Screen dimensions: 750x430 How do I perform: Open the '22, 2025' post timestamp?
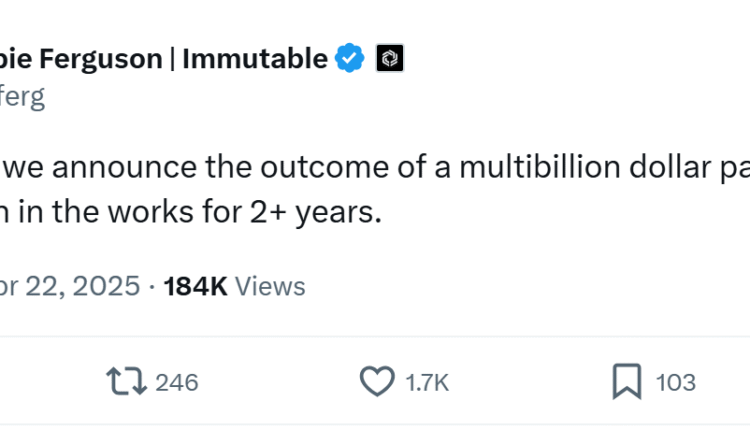(x=82, y=287)
